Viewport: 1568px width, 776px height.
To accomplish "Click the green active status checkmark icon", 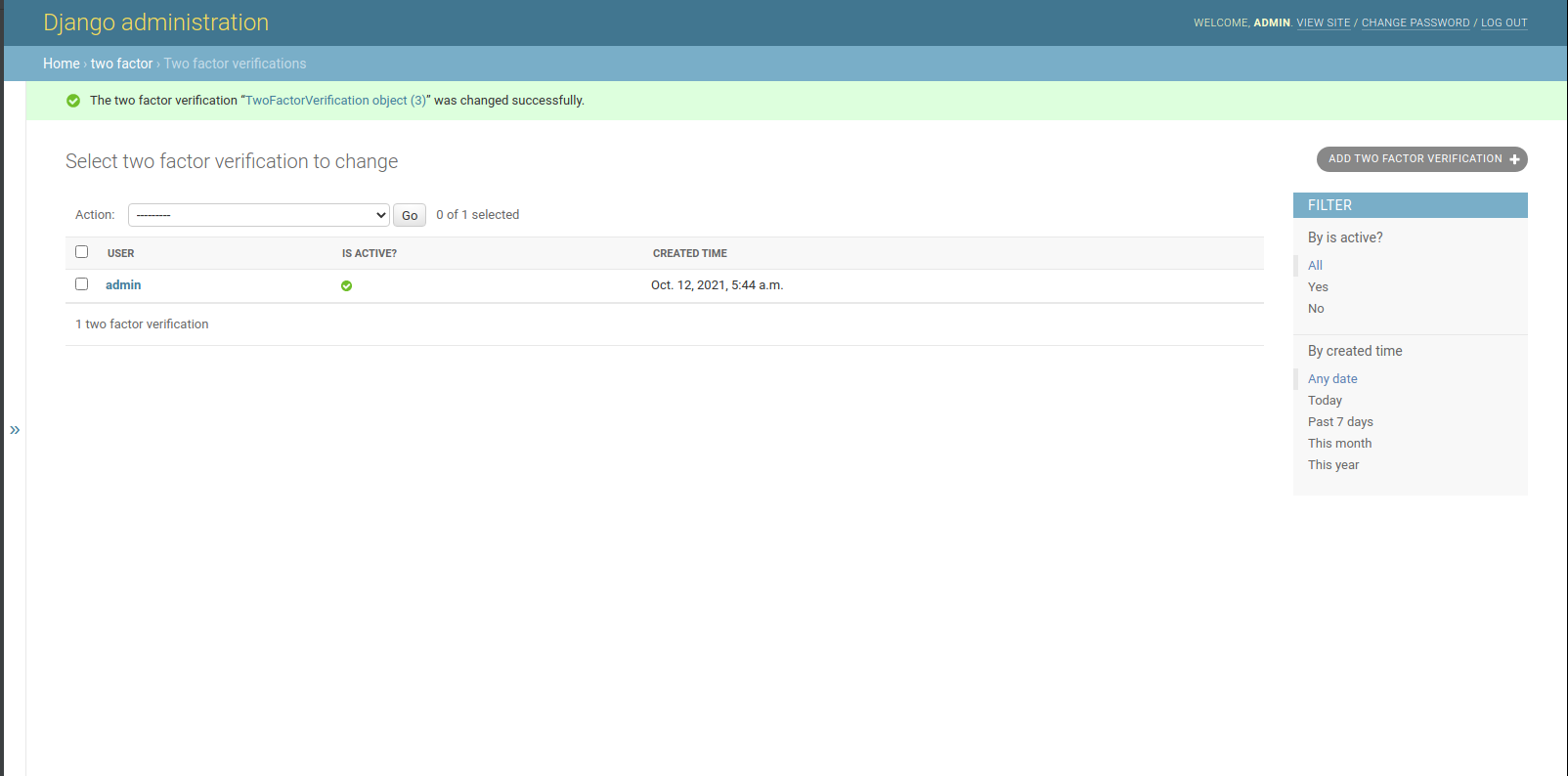I will (346, 286).
